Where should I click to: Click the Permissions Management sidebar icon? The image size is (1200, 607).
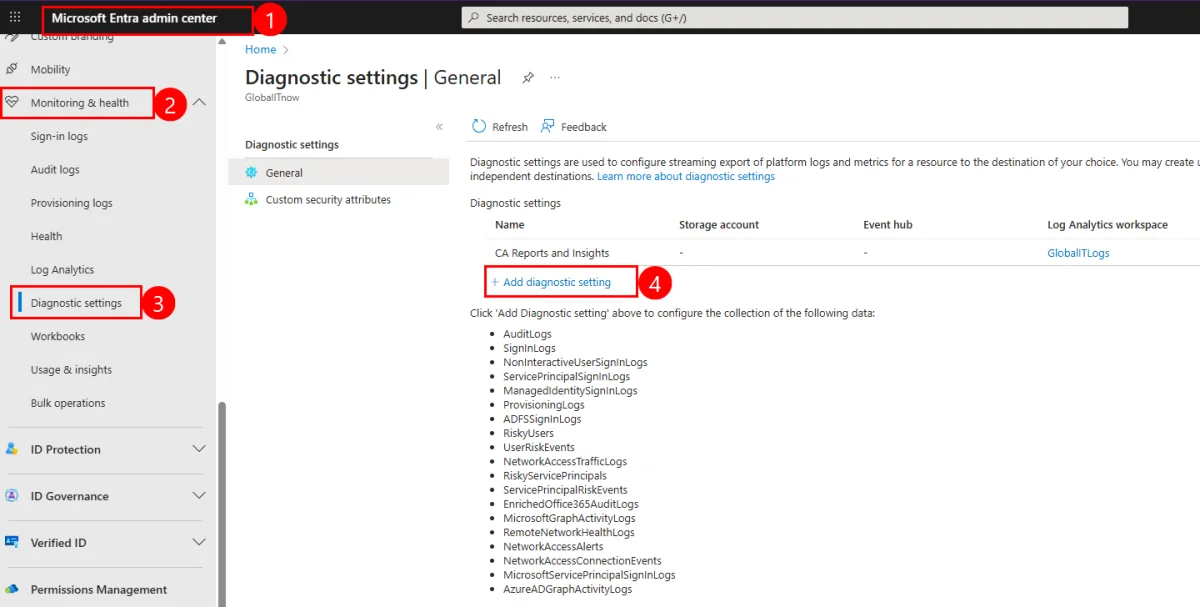(x=12, y=589)
